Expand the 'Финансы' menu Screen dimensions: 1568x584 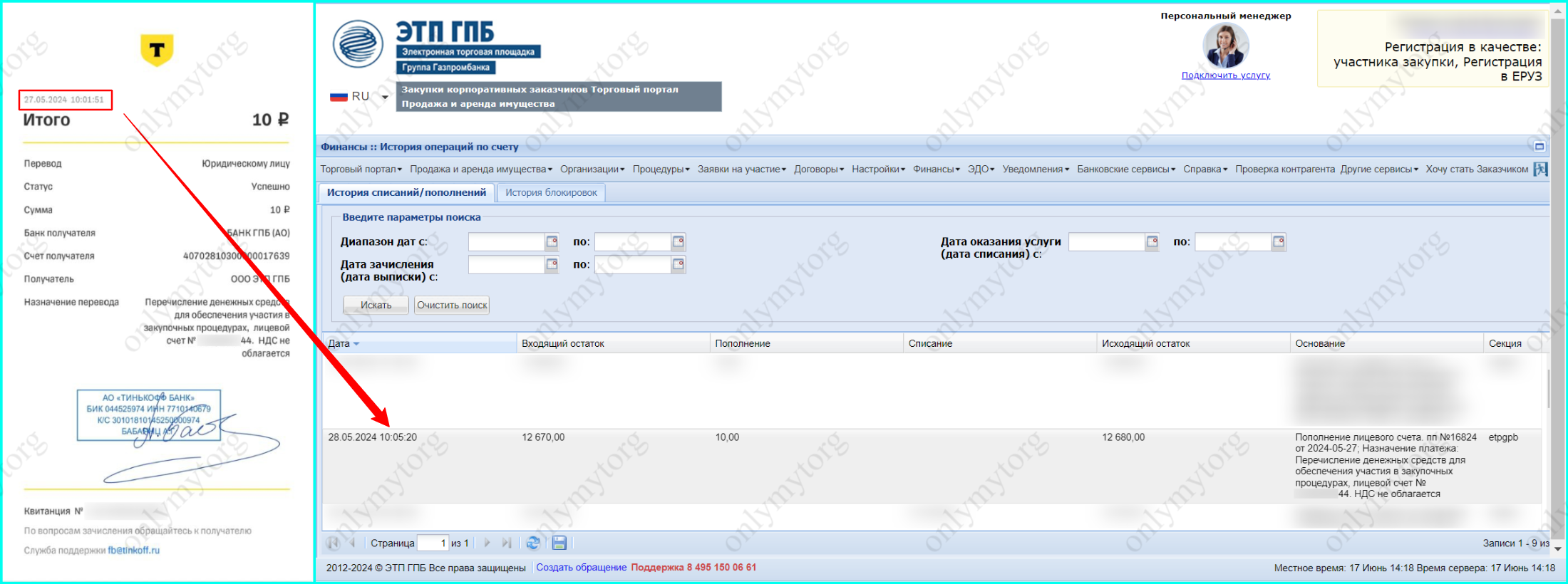coord(937,170)
